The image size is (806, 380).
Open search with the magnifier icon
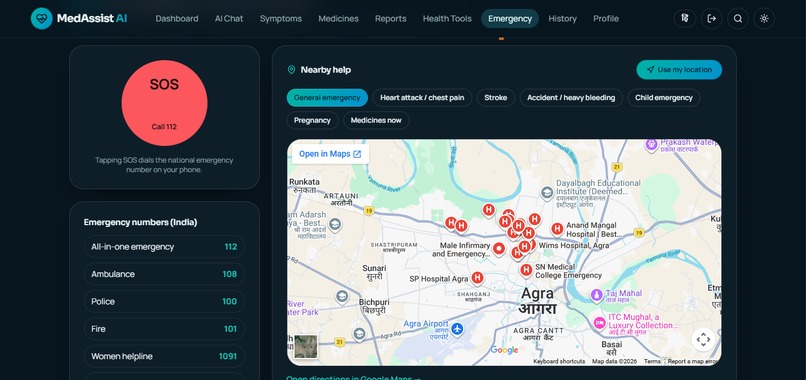[738, 19]
